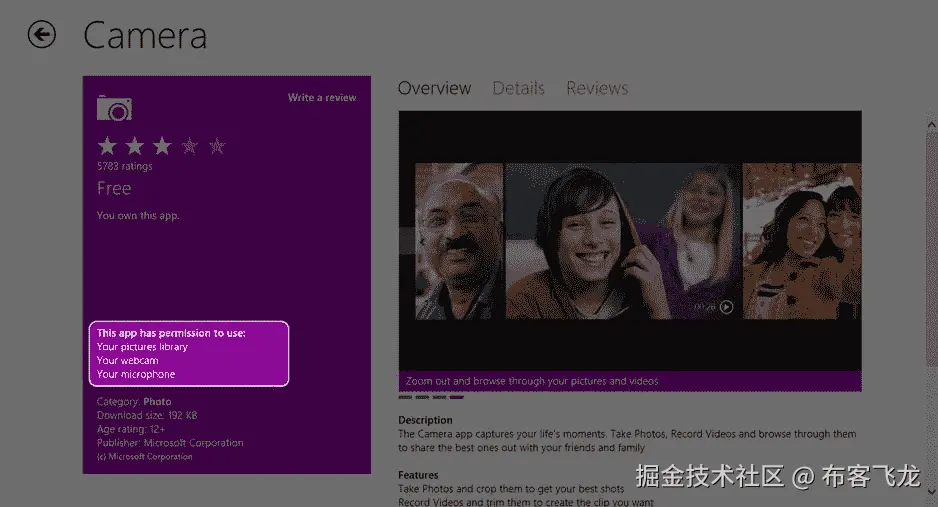The height and width of the screenshot is (507, 938).
Task: Click 'Your webcam' permission
Action: click(127, 361)
